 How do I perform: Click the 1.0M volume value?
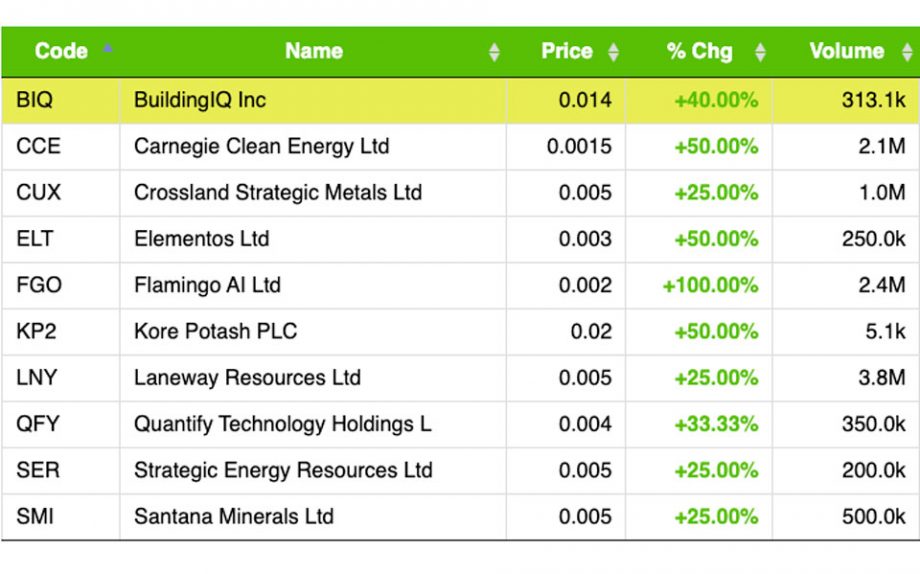tap(882, 193)
